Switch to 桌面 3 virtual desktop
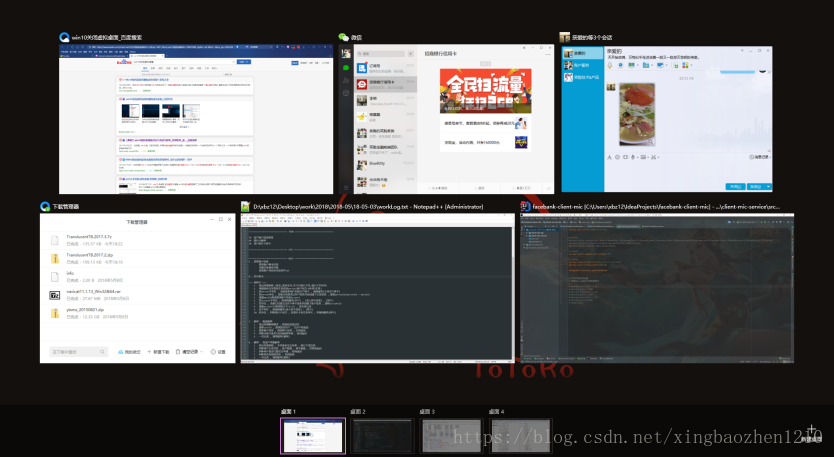834x457 pixels. point(451,436)
